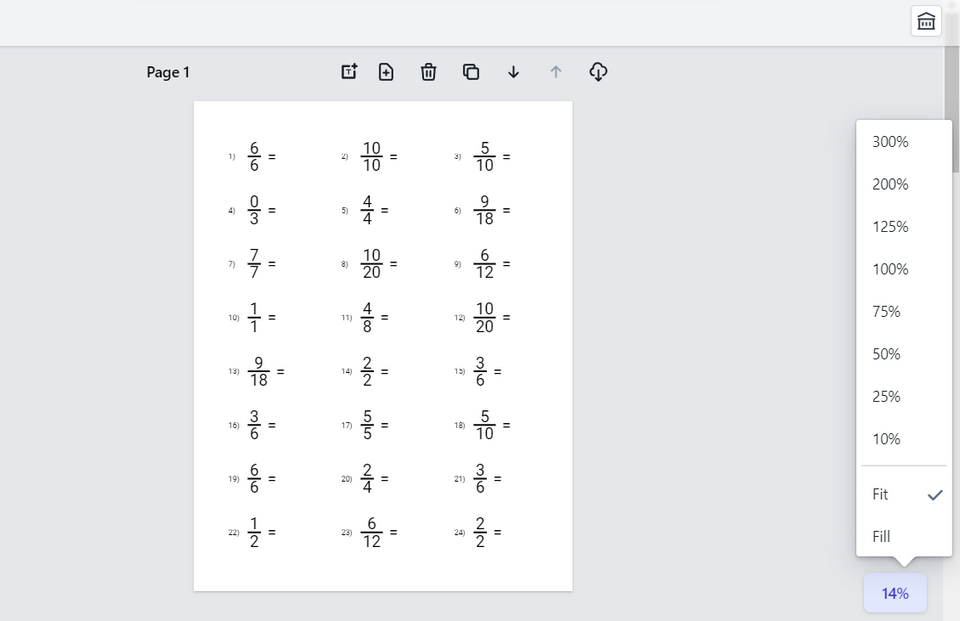The image size is (960, 621).
Task: Add a new page to the document
Action: [x=386, y=71]
